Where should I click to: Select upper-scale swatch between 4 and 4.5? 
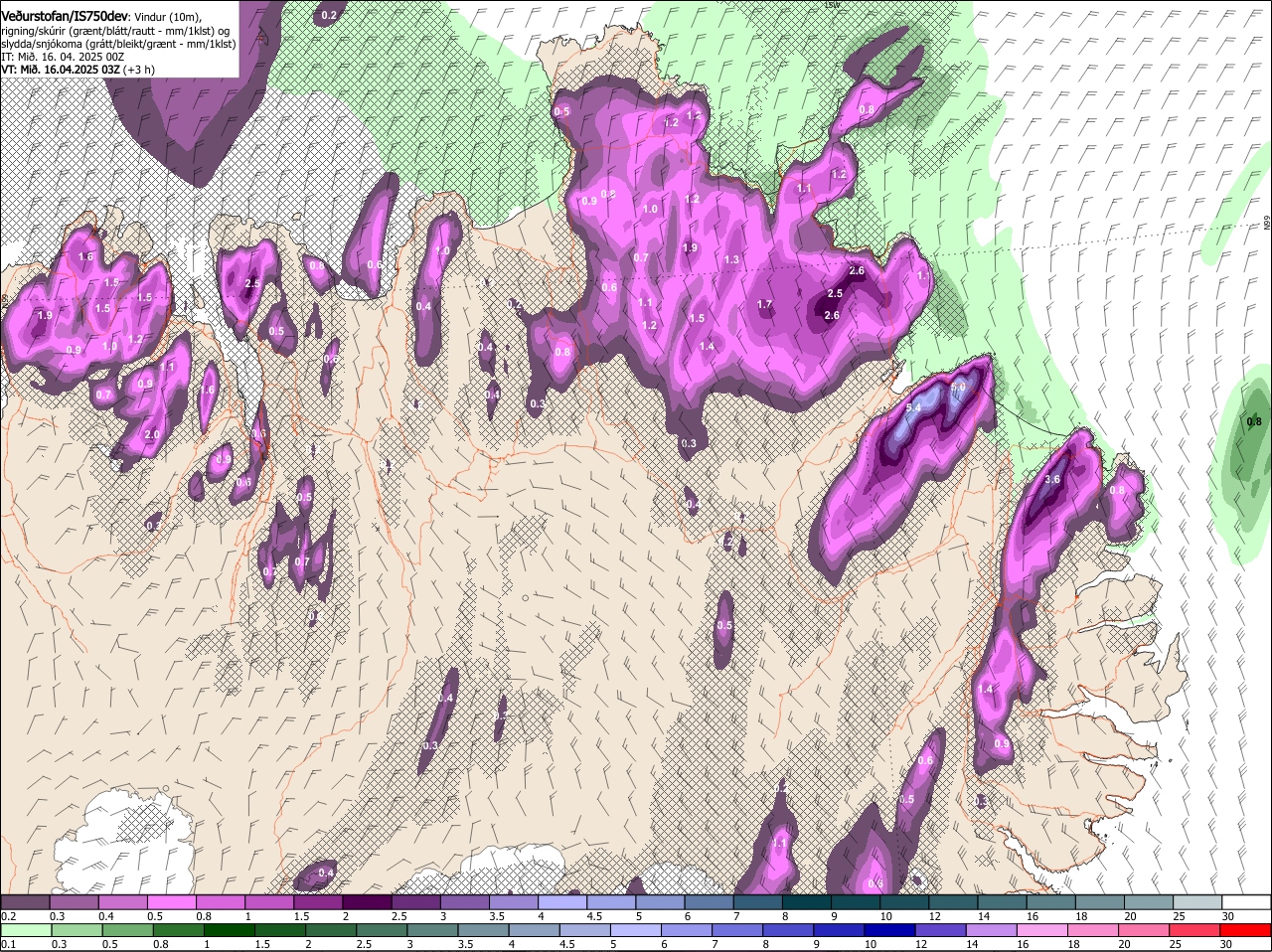tap(562, 901)
